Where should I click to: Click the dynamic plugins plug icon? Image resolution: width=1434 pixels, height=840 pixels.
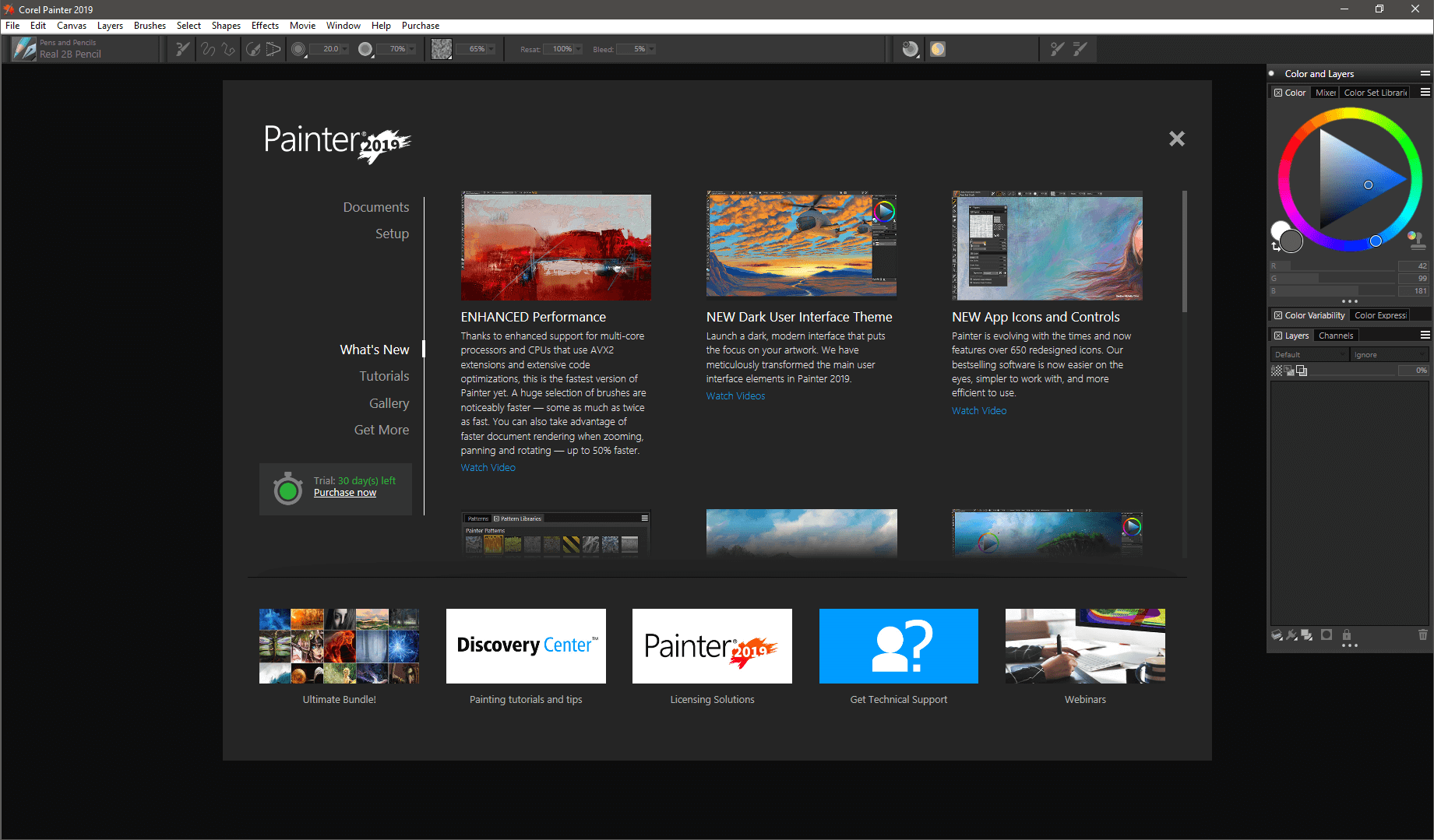pyautogui.click(x=1292, y=635)
